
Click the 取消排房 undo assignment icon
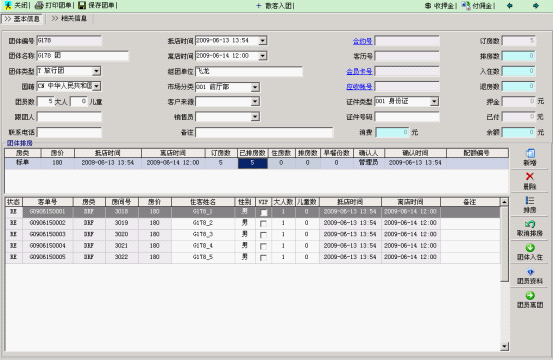point(530,224)
